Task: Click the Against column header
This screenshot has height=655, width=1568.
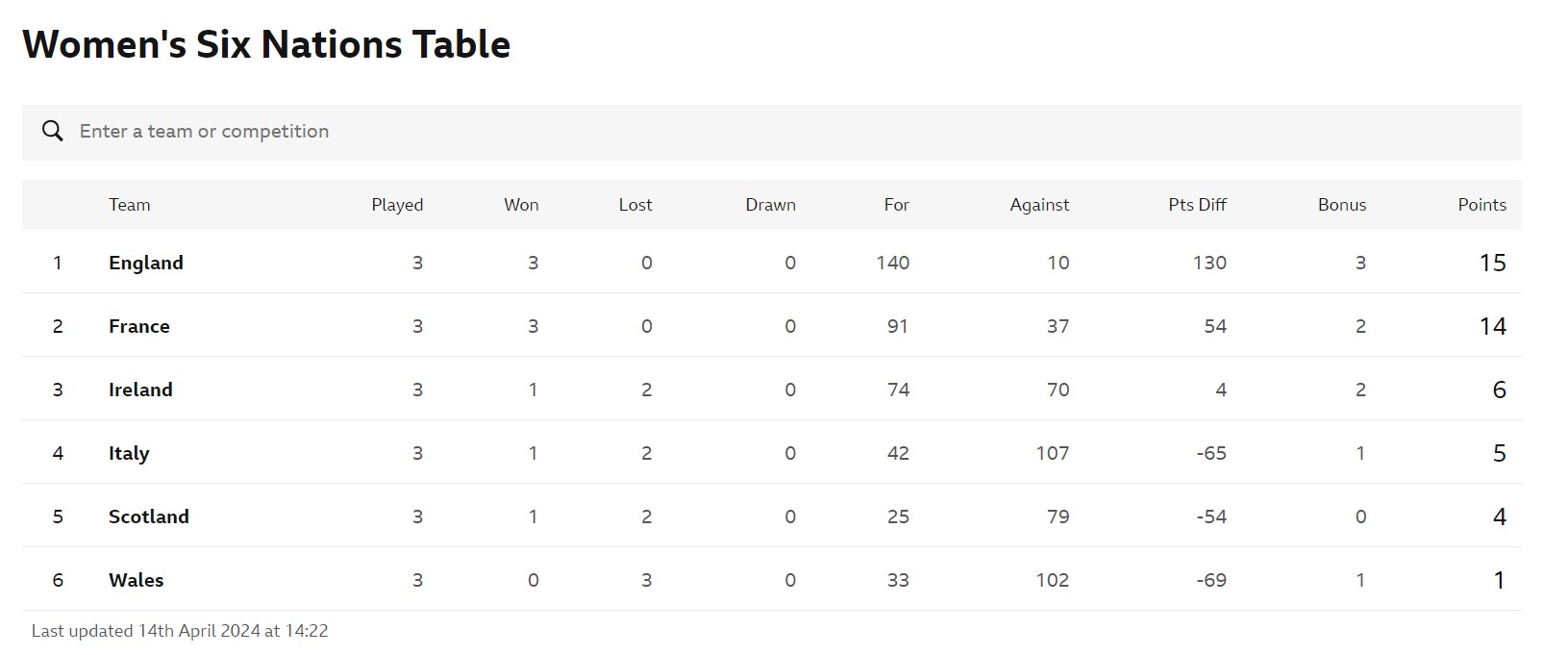Action: click(x=1039, y=205)
